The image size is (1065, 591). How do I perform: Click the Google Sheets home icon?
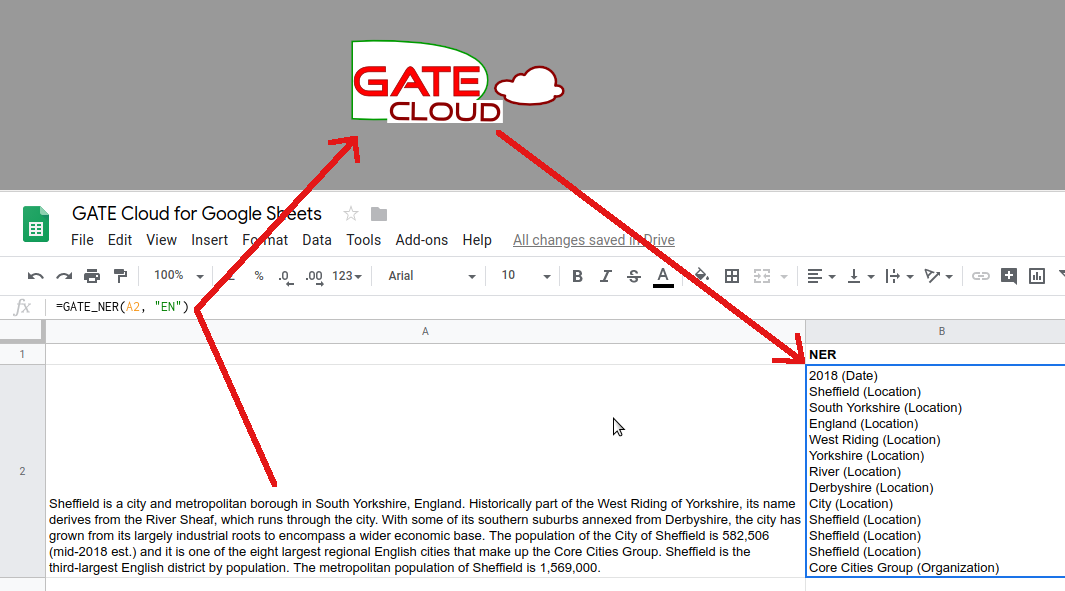point(36,224)
